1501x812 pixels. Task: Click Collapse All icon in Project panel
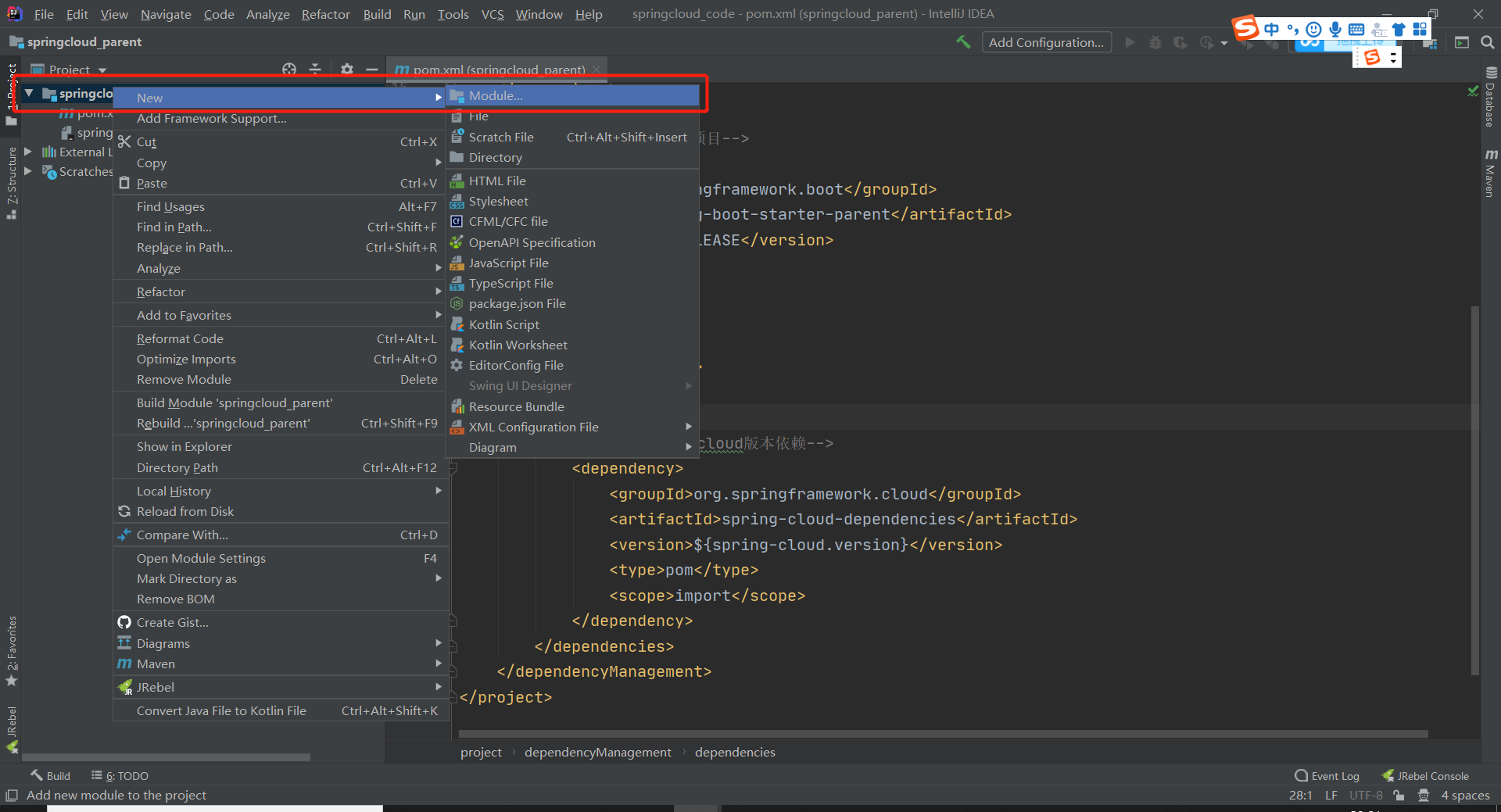tap(315, 70)
